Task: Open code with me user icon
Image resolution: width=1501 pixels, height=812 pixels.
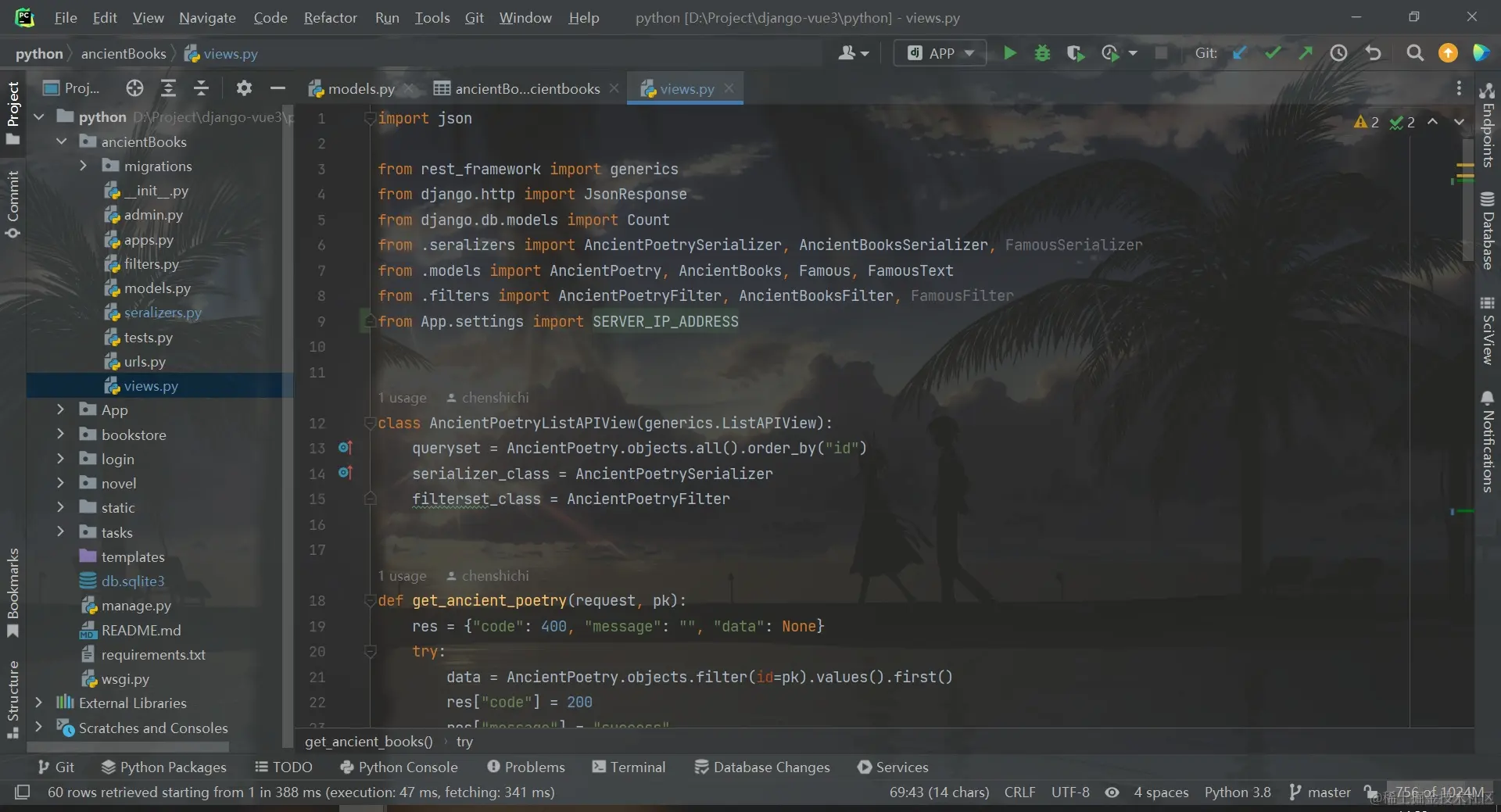Action: (853, 53)
